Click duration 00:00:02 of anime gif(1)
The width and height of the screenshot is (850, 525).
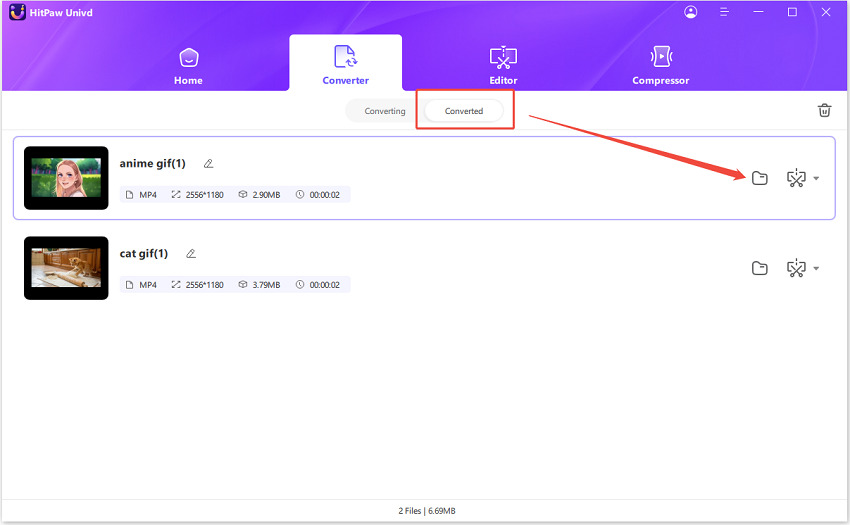(324, 195)
